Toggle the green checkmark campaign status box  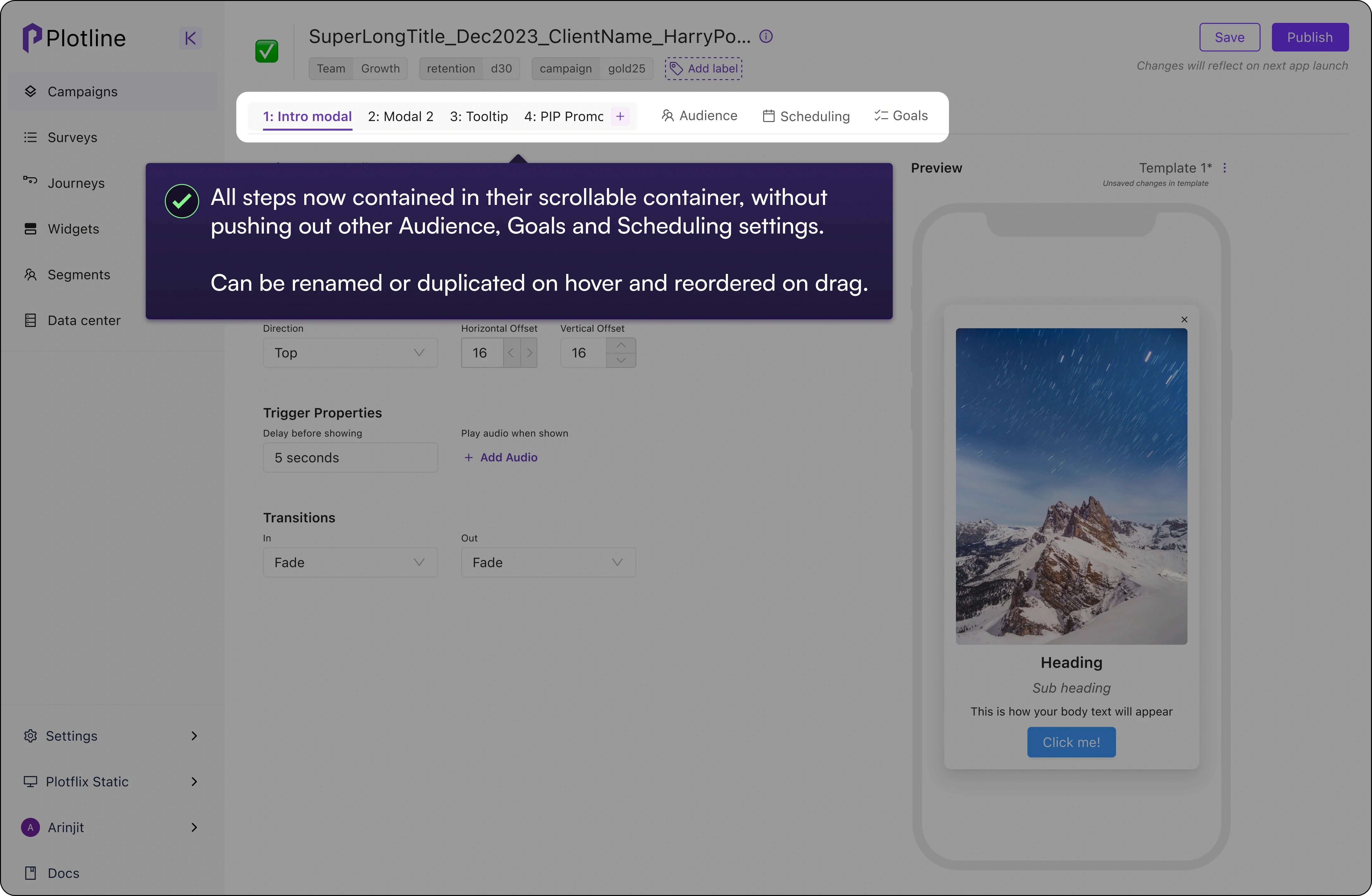266,51
